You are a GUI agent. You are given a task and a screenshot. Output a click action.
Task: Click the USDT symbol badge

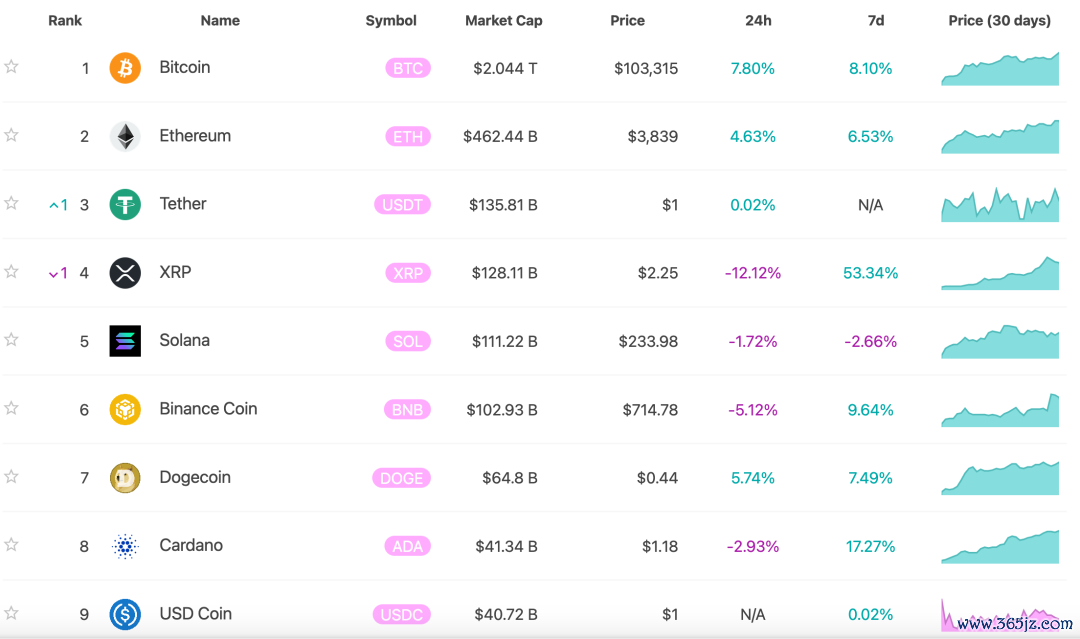(402, 205)
